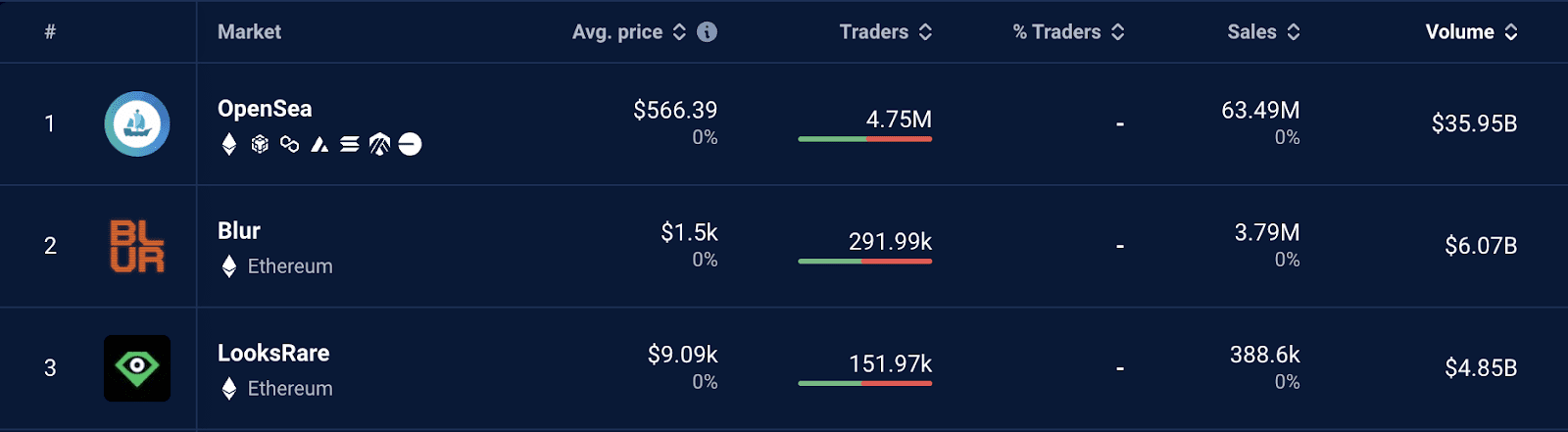This screenshot has height=432, width=1568.
Task: Click the Base circle icon under OpenSea
Action: [x=410, y=145]
